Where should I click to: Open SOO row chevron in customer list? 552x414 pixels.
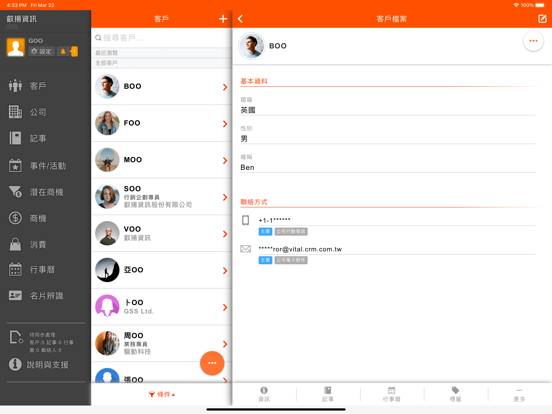pos(225,197)
